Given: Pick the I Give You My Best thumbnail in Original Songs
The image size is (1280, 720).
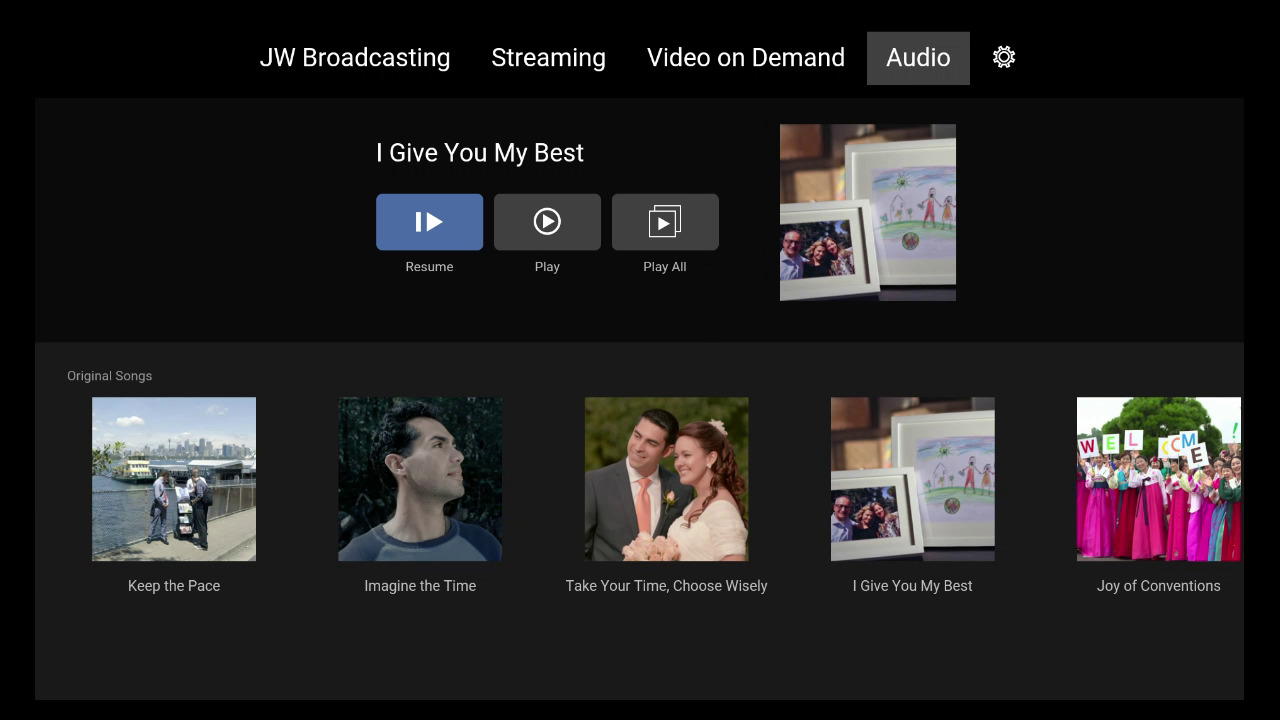Looking at the screenshot, I should tap(912, 479).
